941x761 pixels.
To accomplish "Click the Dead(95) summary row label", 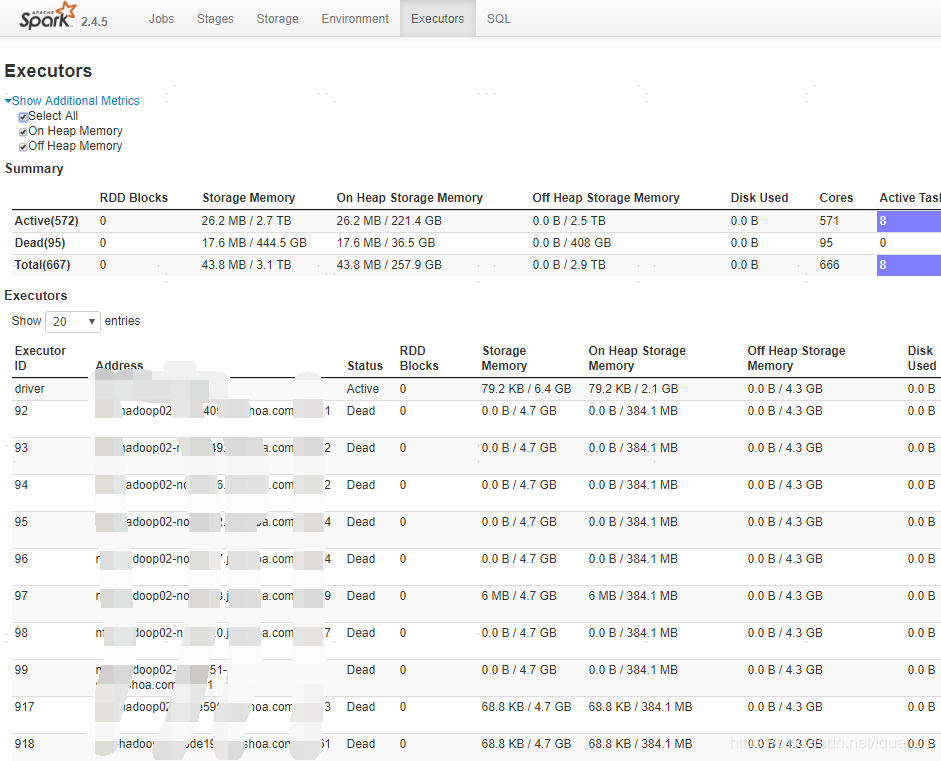I will tap(40, 243).
